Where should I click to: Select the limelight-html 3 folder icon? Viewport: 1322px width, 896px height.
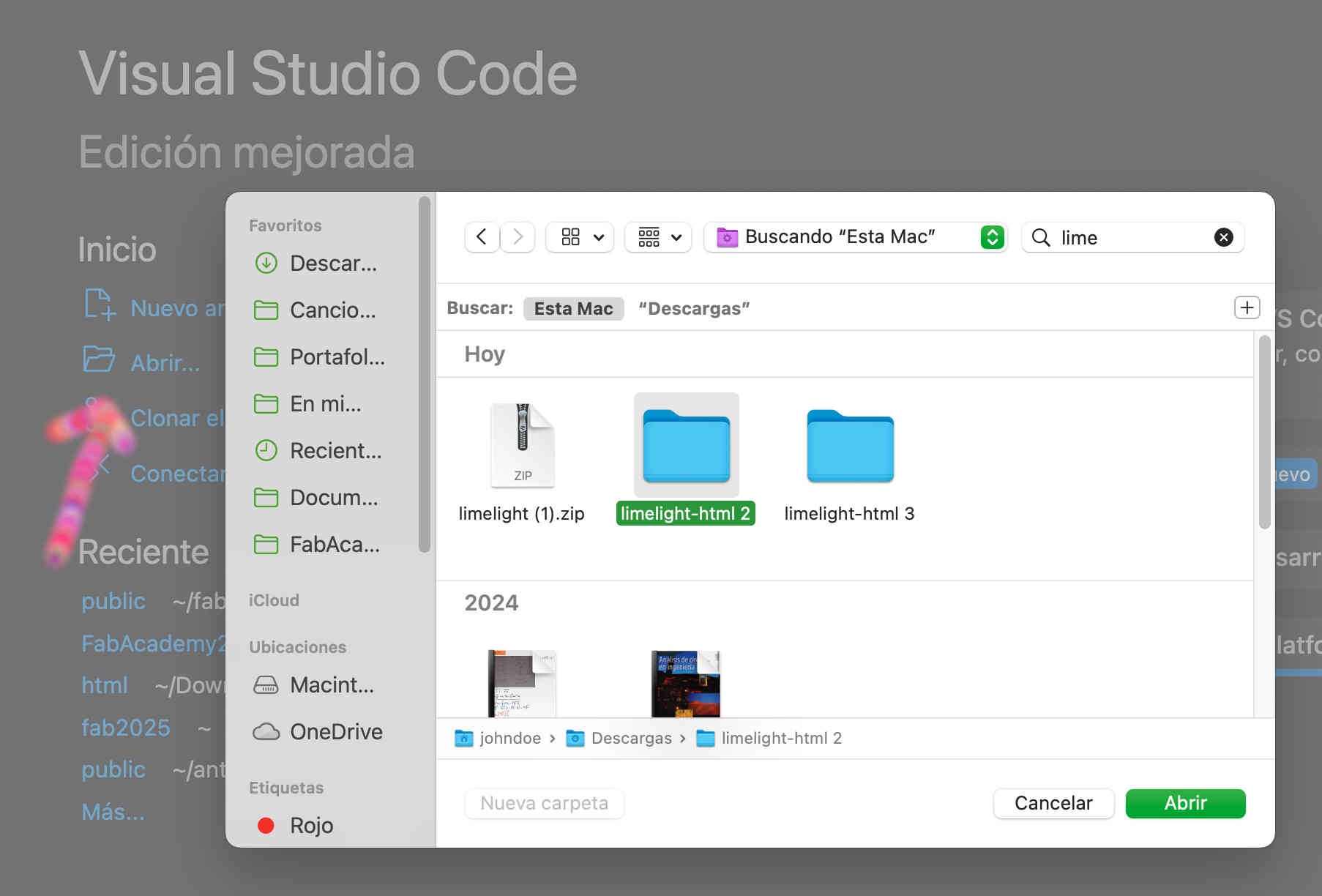tap(850, 445)
